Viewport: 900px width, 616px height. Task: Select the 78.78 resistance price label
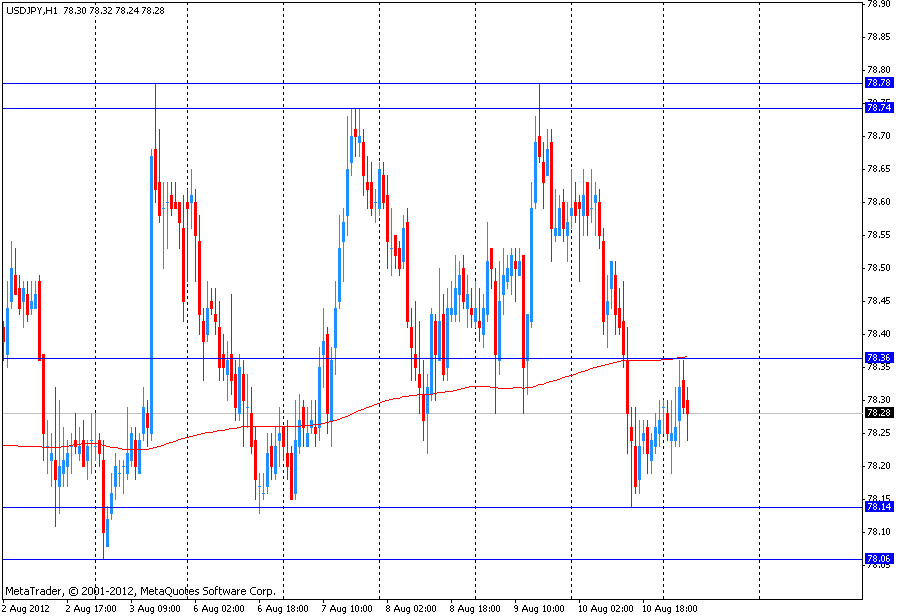pos(879,83)
